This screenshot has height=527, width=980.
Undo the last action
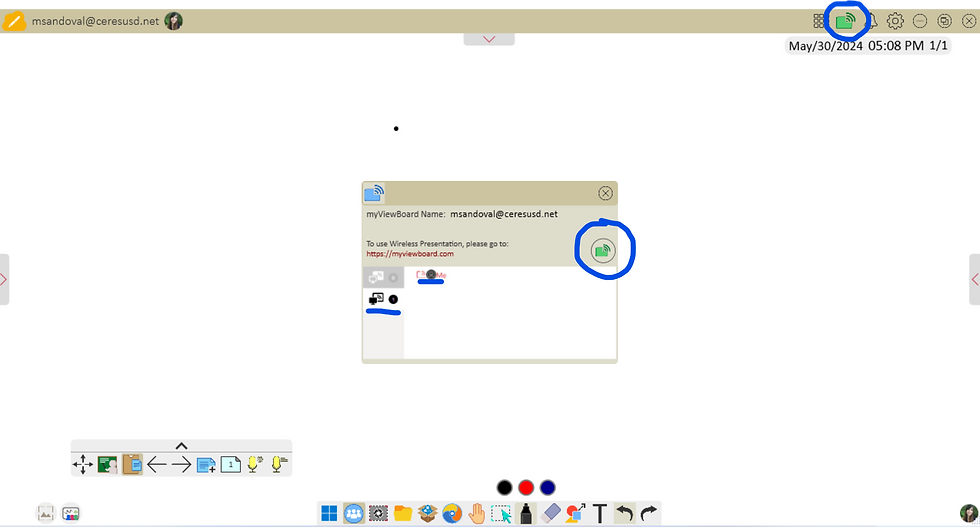click(x=624, y=513)
